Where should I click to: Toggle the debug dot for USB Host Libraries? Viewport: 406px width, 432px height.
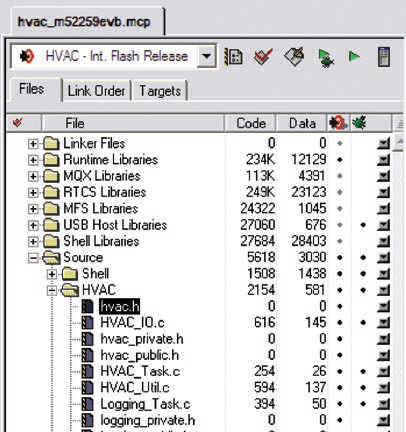point(363,225)
